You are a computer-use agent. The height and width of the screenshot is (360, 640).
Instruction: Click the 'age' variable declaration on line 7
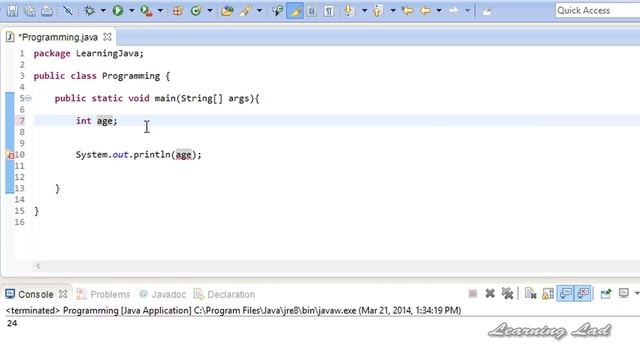tap(104, 121)
